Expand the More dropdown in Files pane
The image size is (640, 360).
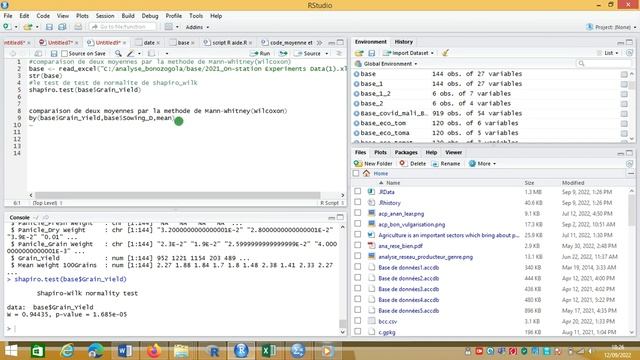(x=482, y=164)
